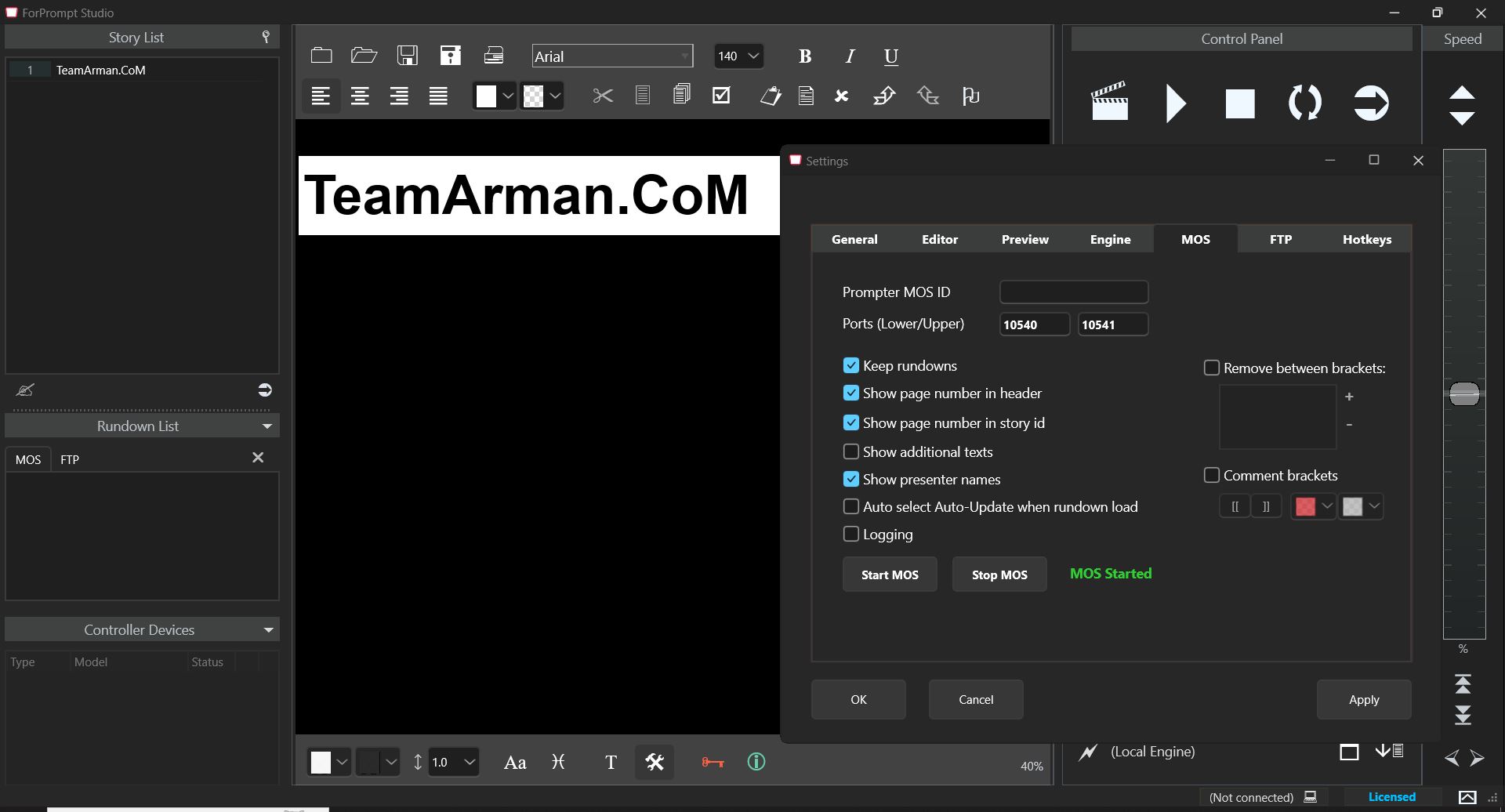
Task: Cancel the Settings dialog
Action: point(976,699)
